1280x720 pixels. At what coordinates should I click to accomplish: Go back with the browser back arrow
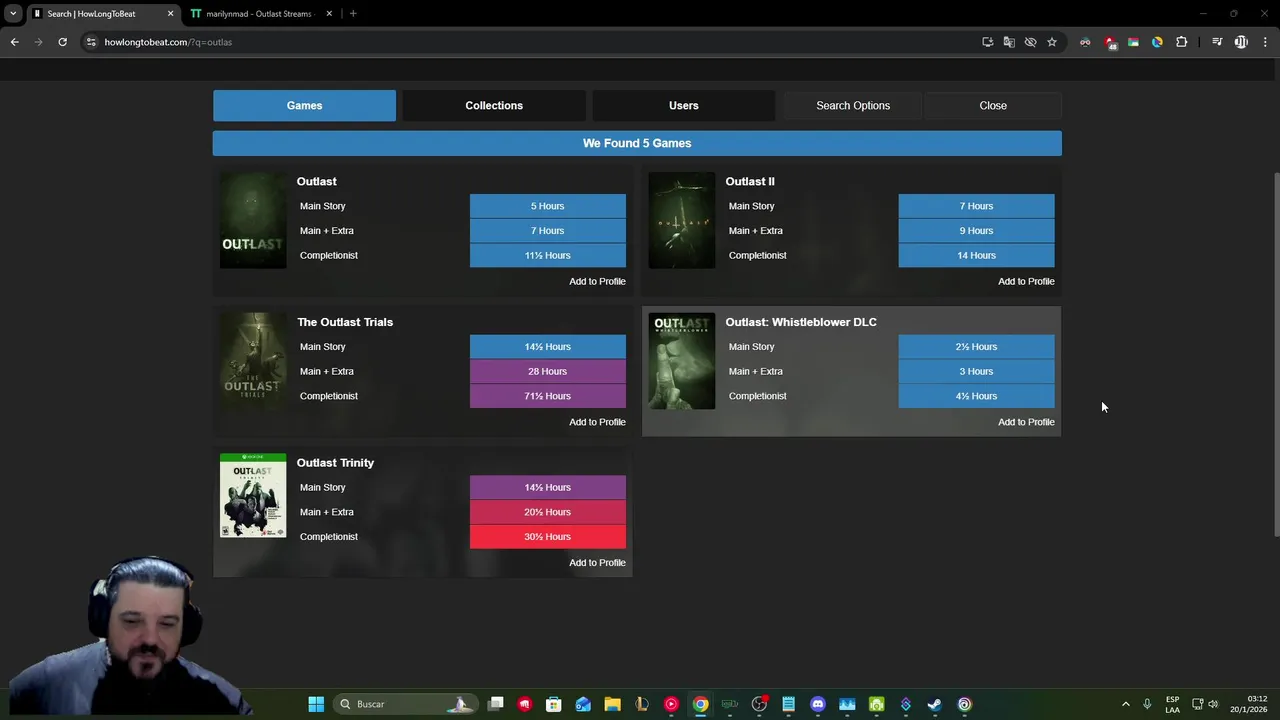tap(14, 42)
